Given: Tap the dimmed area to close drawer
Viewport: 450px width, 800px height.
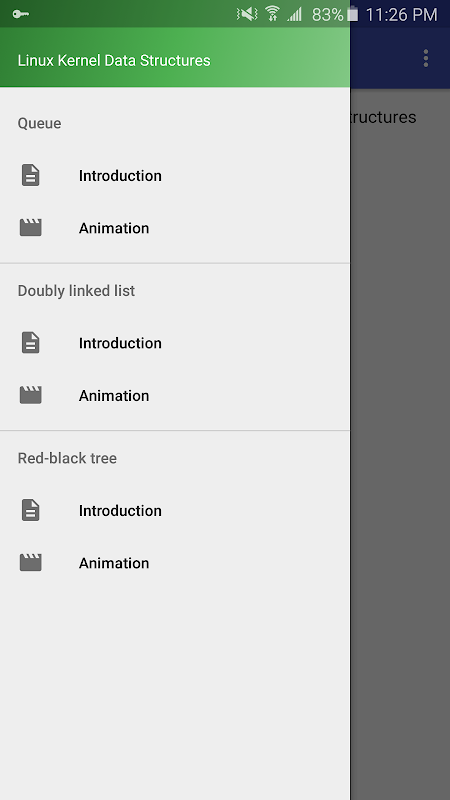Looking at the screenshot, I should [x=400, y=444].
